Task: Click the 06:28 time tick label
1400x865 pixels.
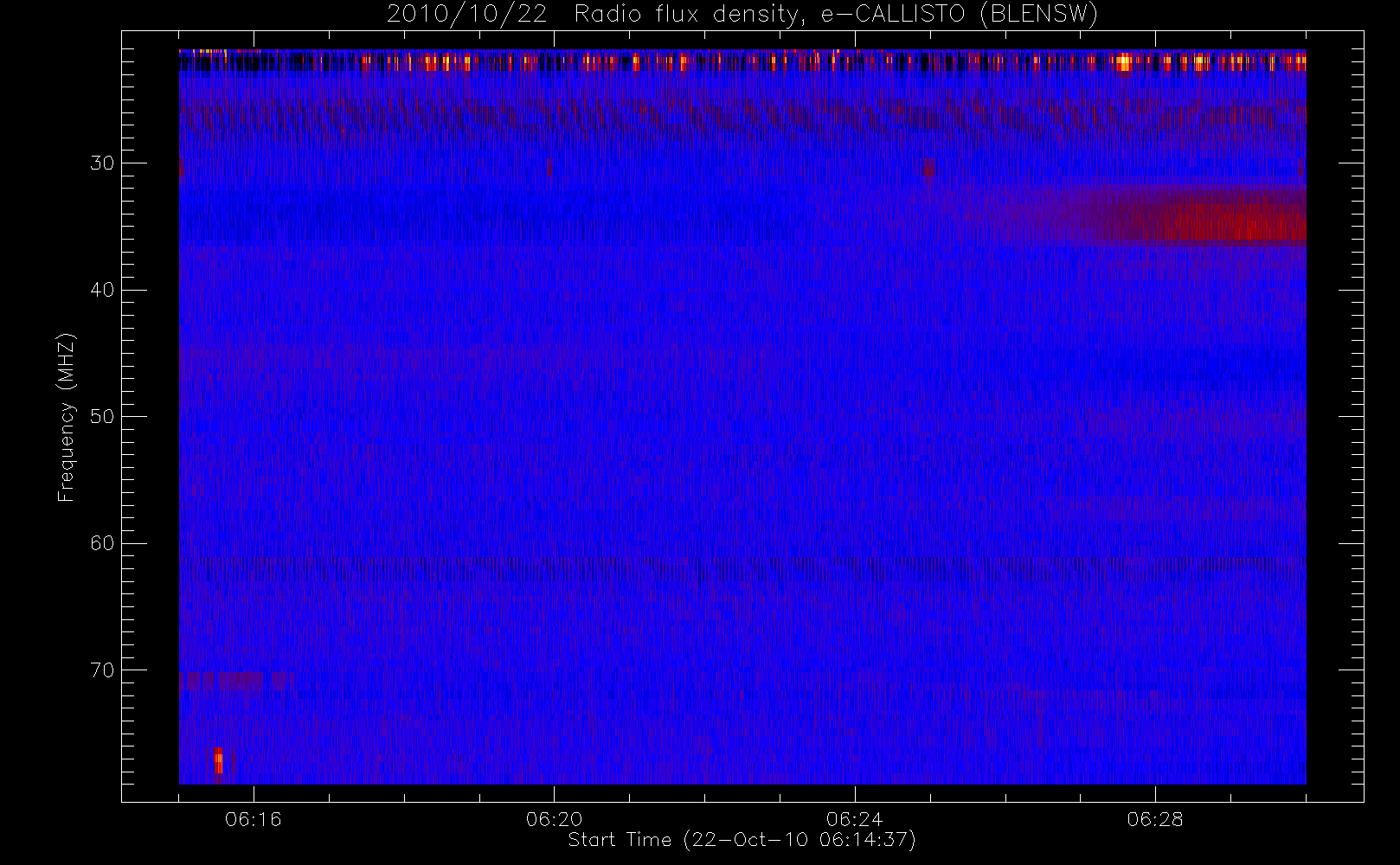Action: pyautogui.click(x=1155, y=819)
